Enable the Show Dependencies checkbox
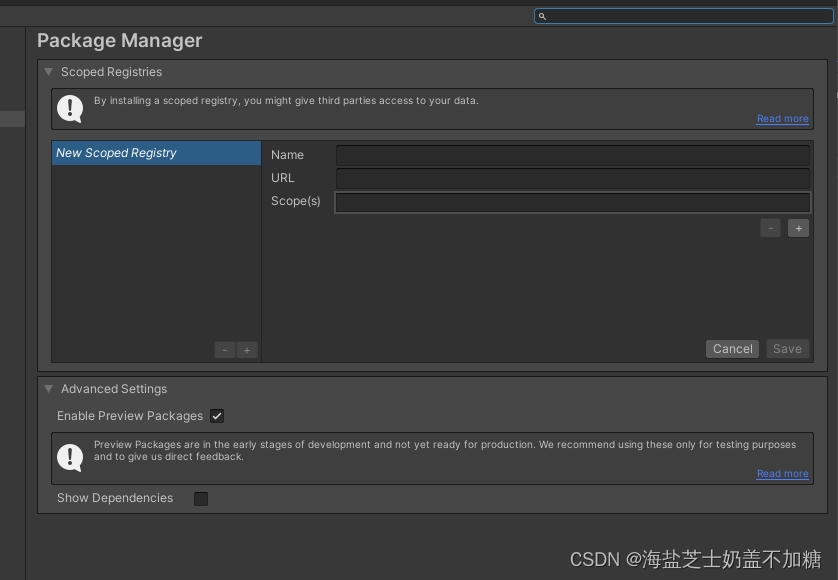 coord(201,498)
